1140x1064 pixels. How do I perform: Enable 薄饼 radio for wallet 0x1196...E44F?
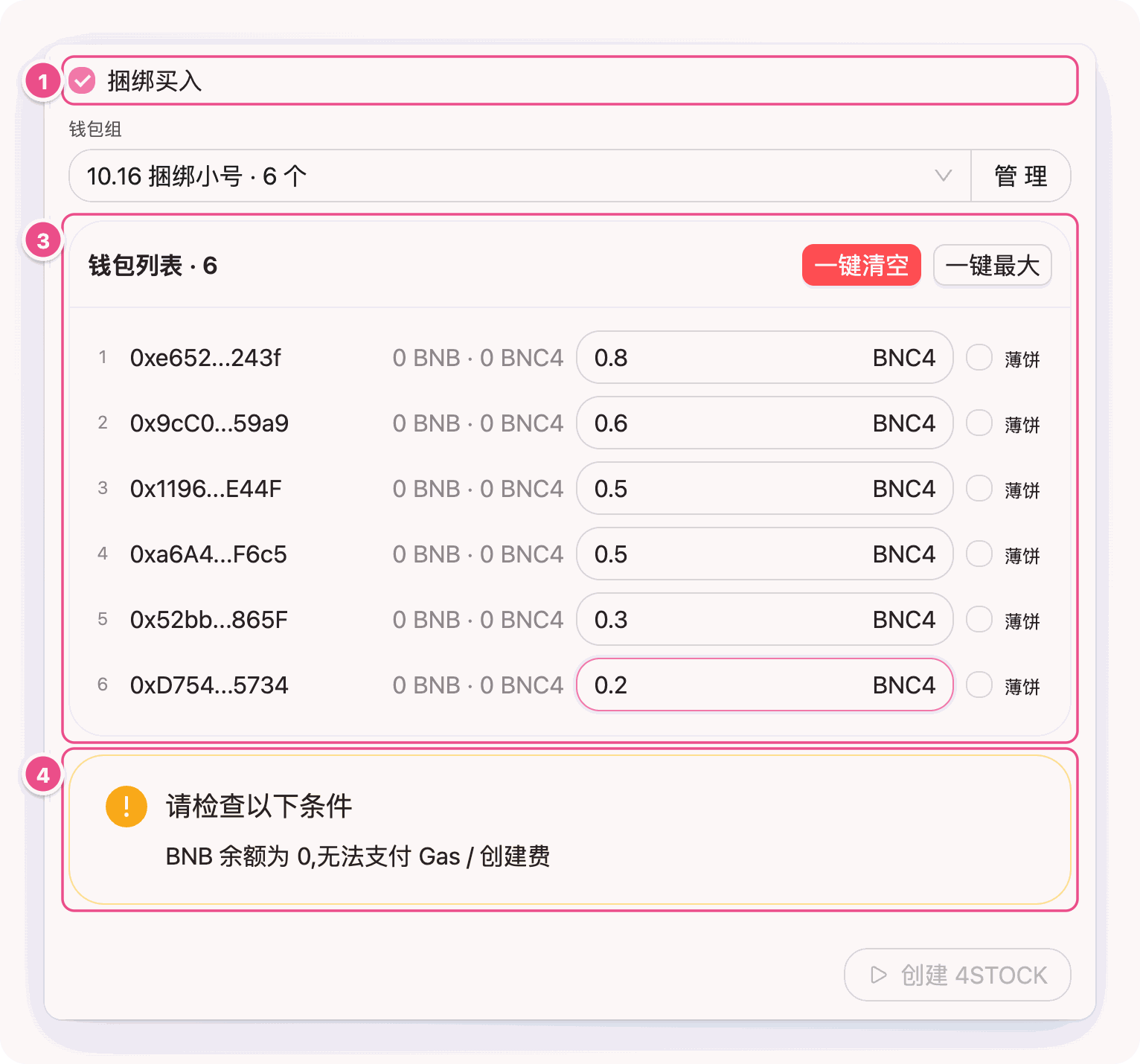[979, 489]
